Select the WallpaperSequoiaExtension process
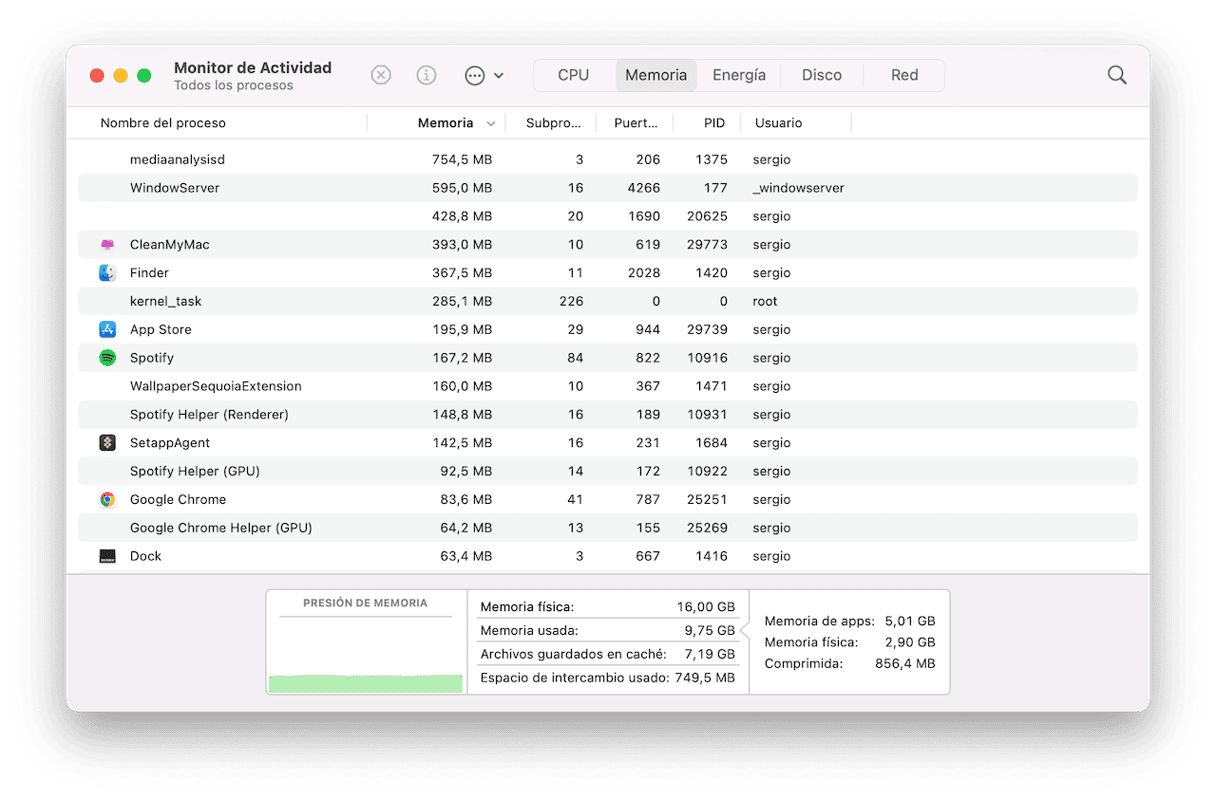This screenshot has height=799, width=1216. tap(216, 386)
